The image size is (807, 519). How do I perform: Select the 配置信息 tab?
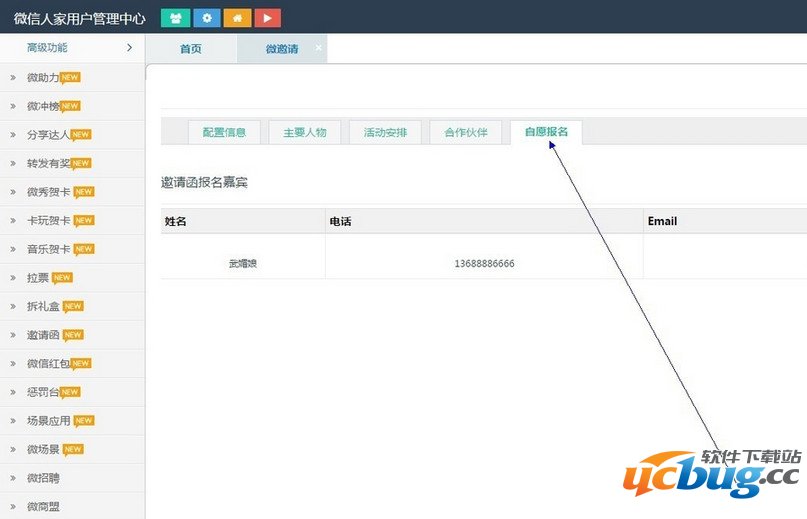coord(224,133)
